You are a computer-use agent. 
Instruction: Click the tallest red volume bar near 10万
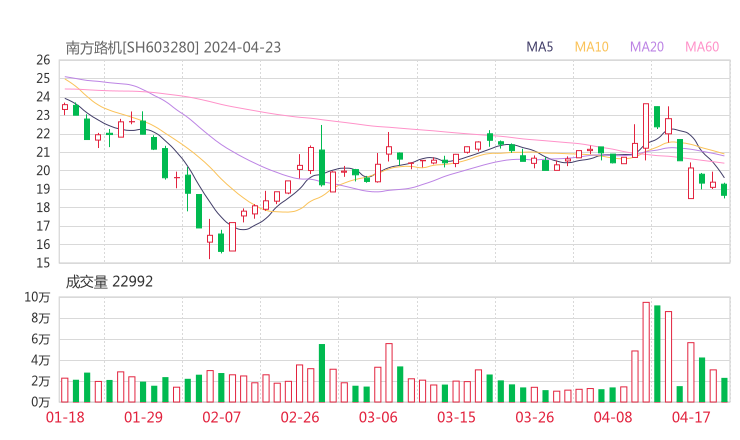click(646, 352)
